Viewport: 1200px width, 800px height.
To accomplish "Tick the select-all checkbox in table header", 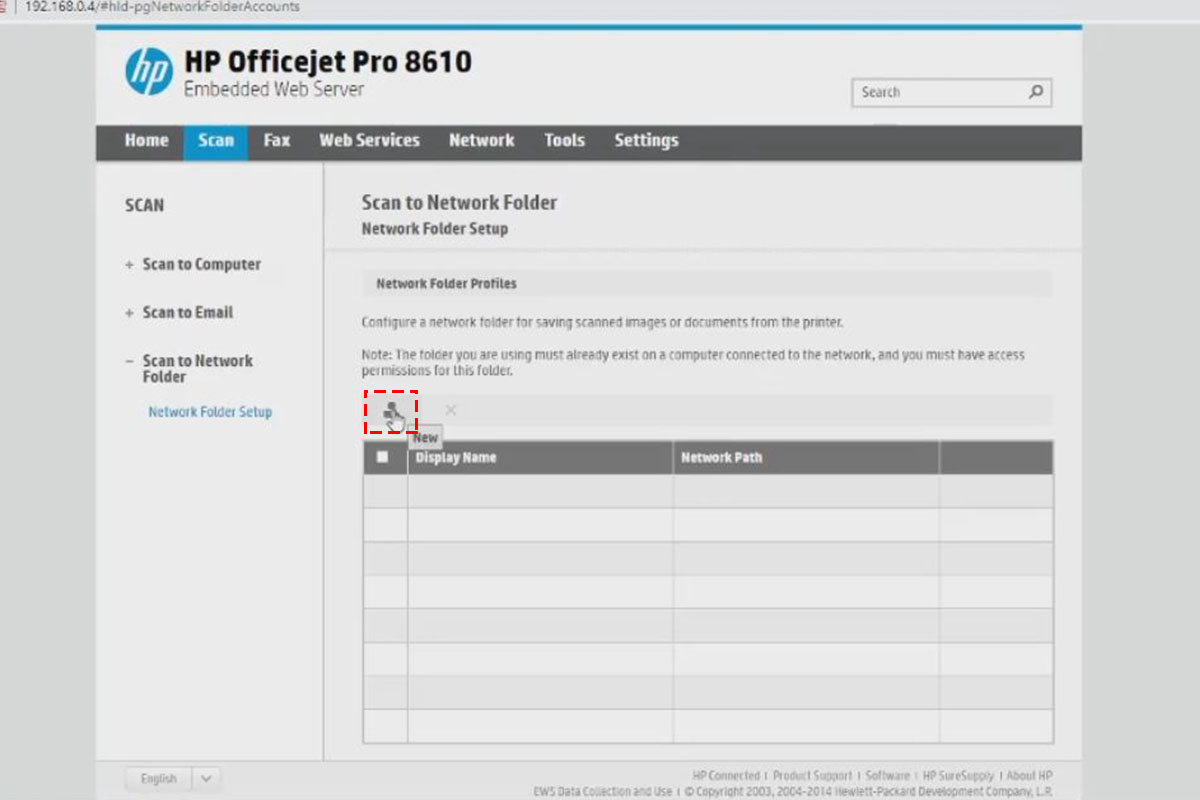I will click(383, 457).
